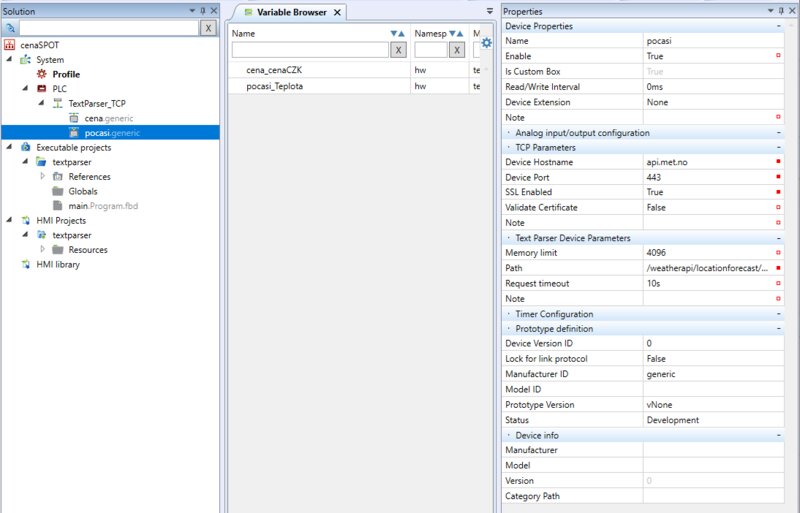Select the PLC node icon
The height and width of the screenshot is (513, 800).
tap(42, 89)
